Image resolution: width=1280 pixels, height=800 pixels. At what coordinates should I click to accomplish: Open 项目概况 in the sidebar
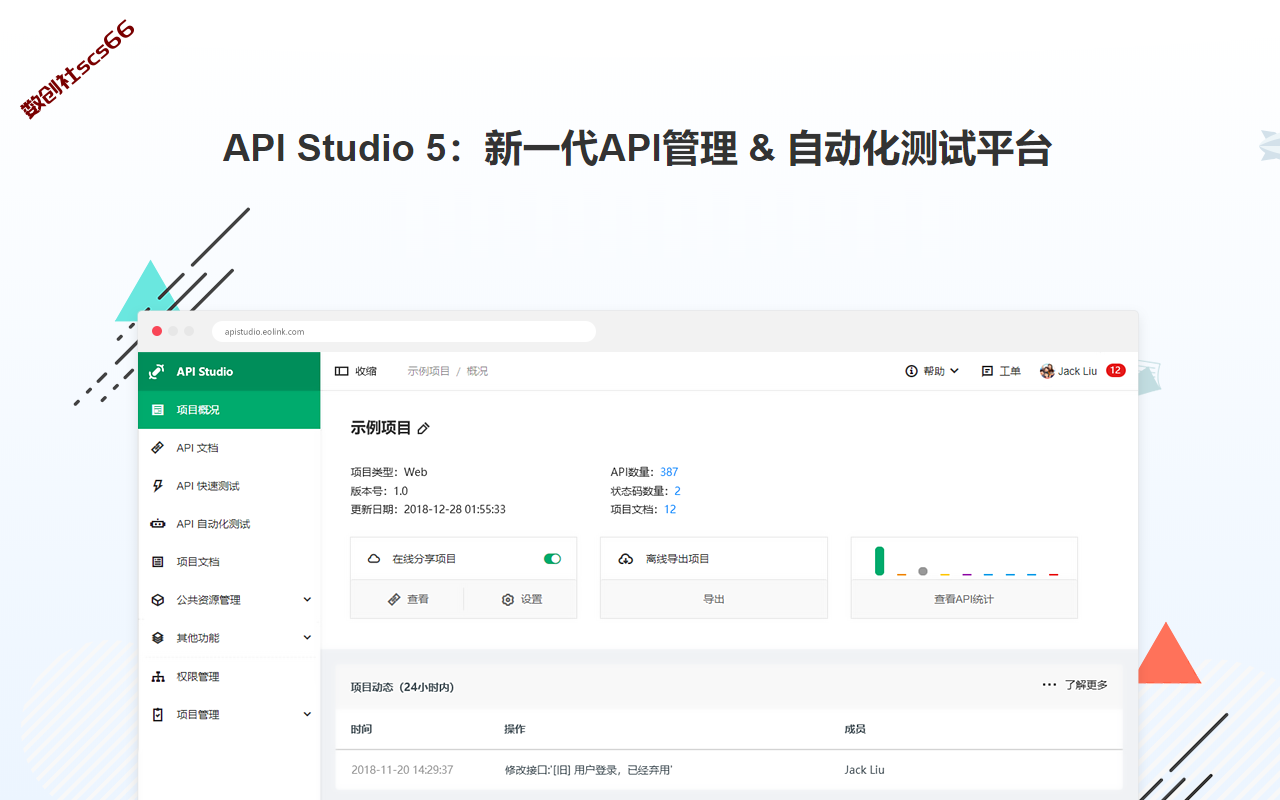pos(229,410)
